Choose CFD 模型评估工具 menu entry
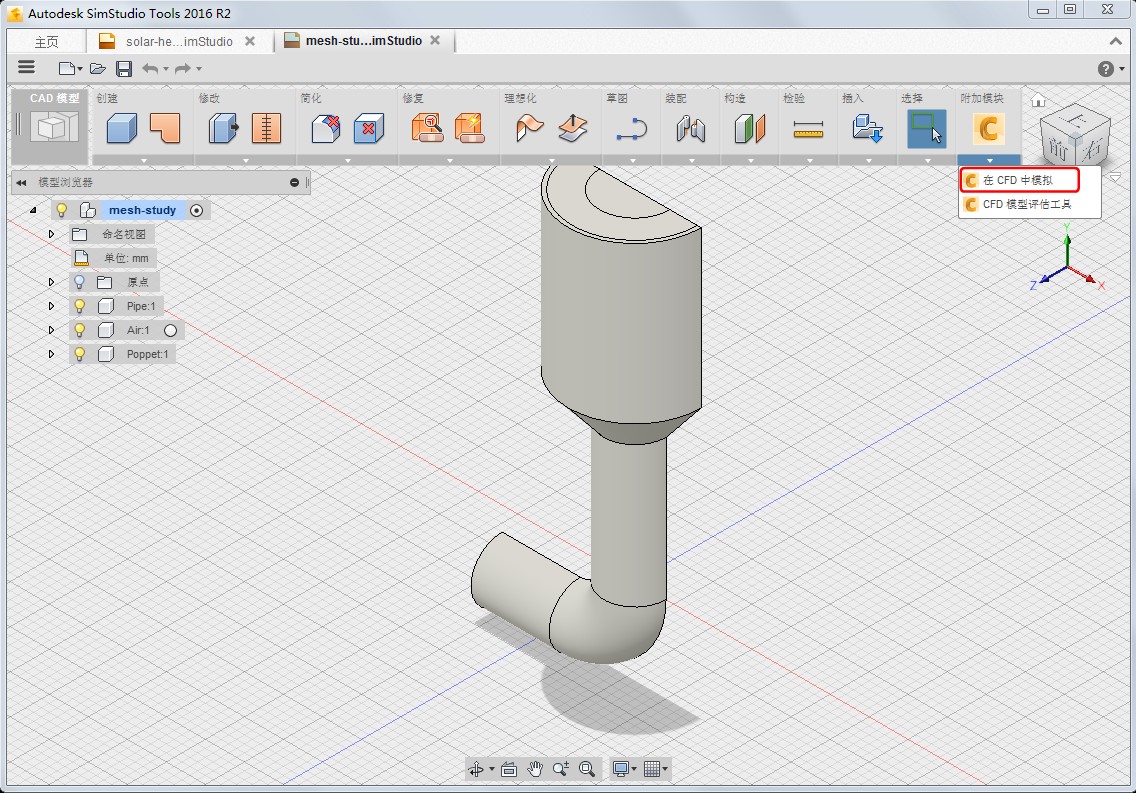This screenshot has width=1136, height=793. (x=1026, y=204)
